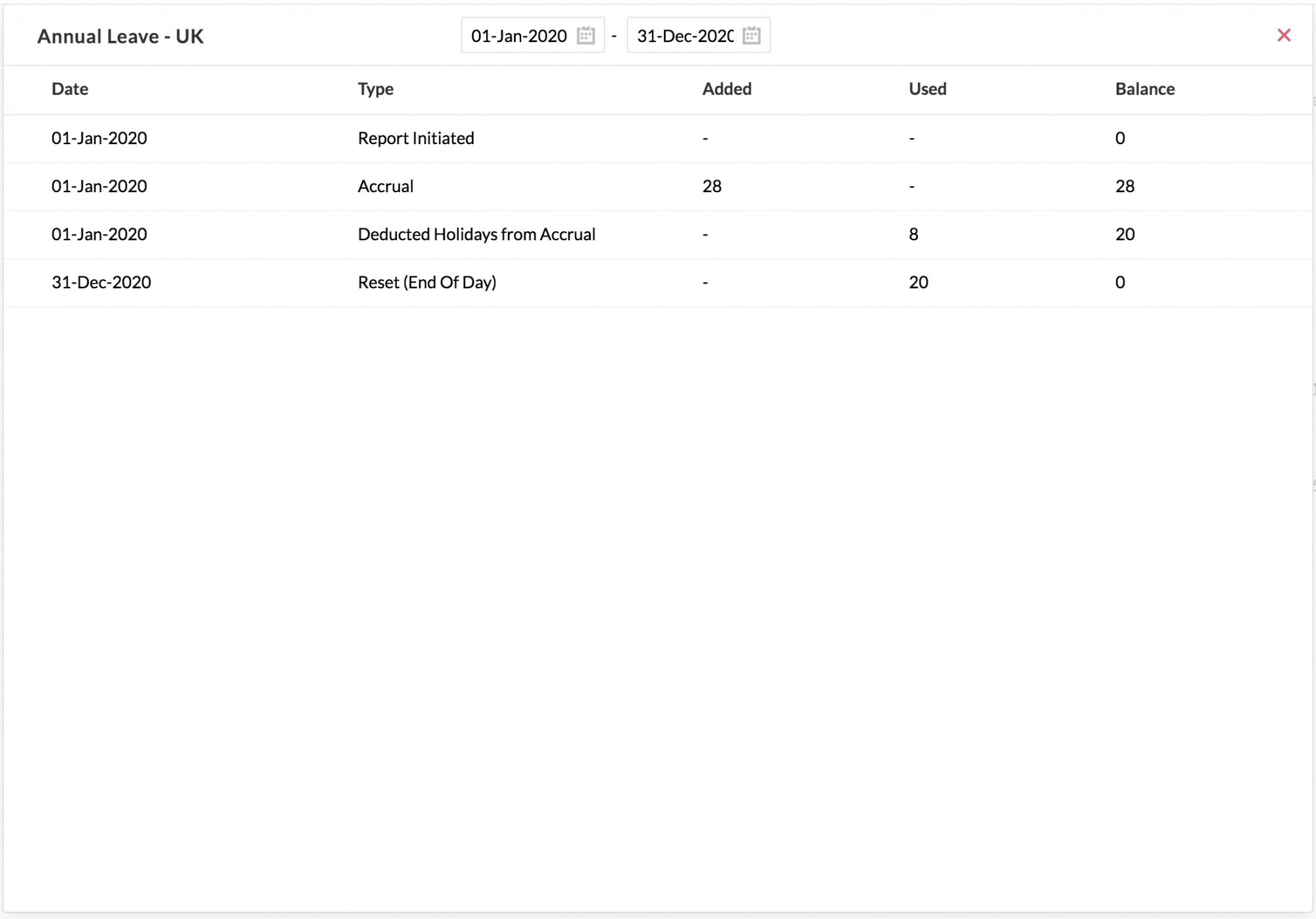Click the Used column header
Screen dimensions: 1316x919
[927, 89]
